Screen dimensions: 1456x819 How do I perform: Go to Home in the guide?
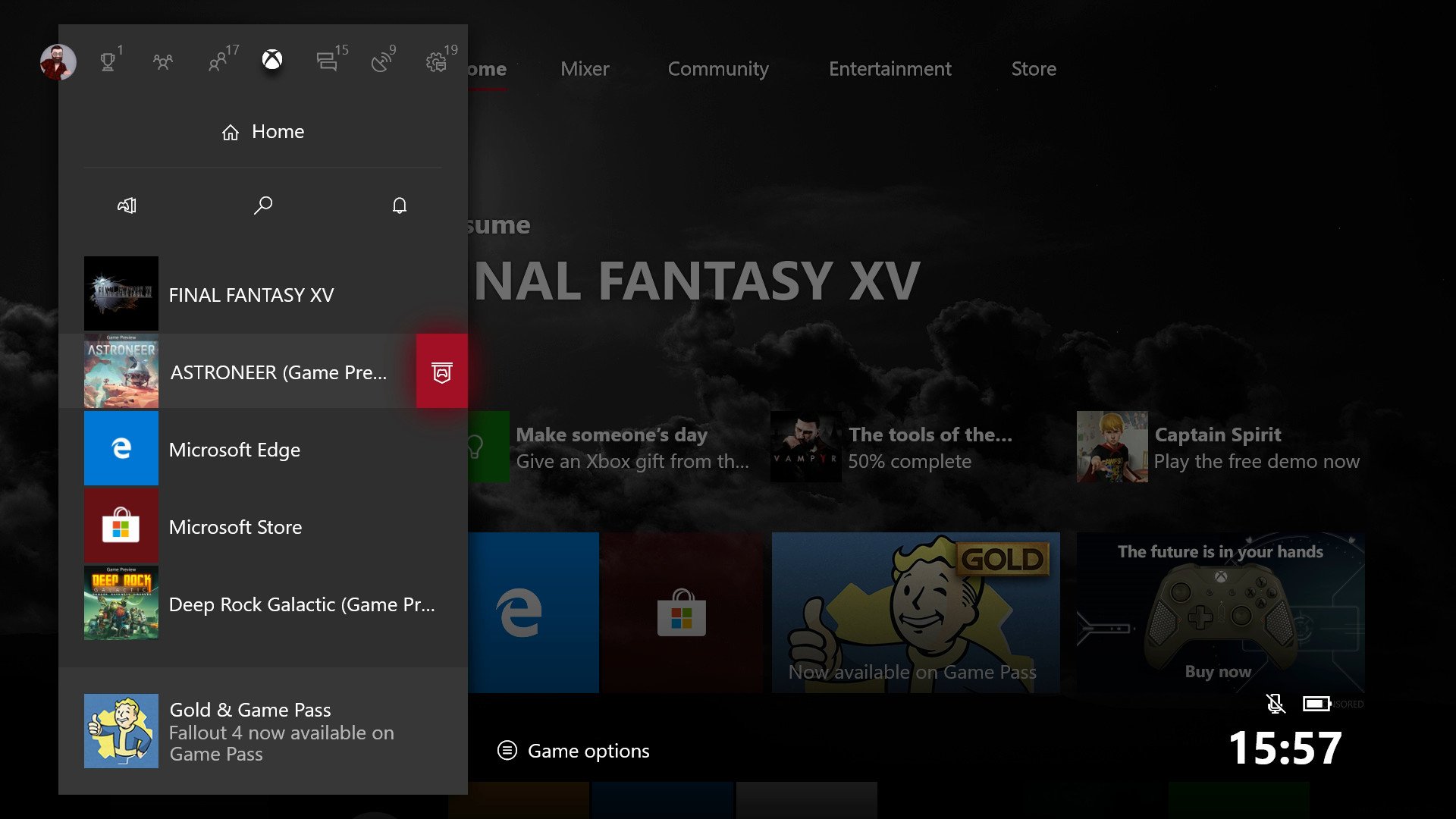tap(262, 132)
